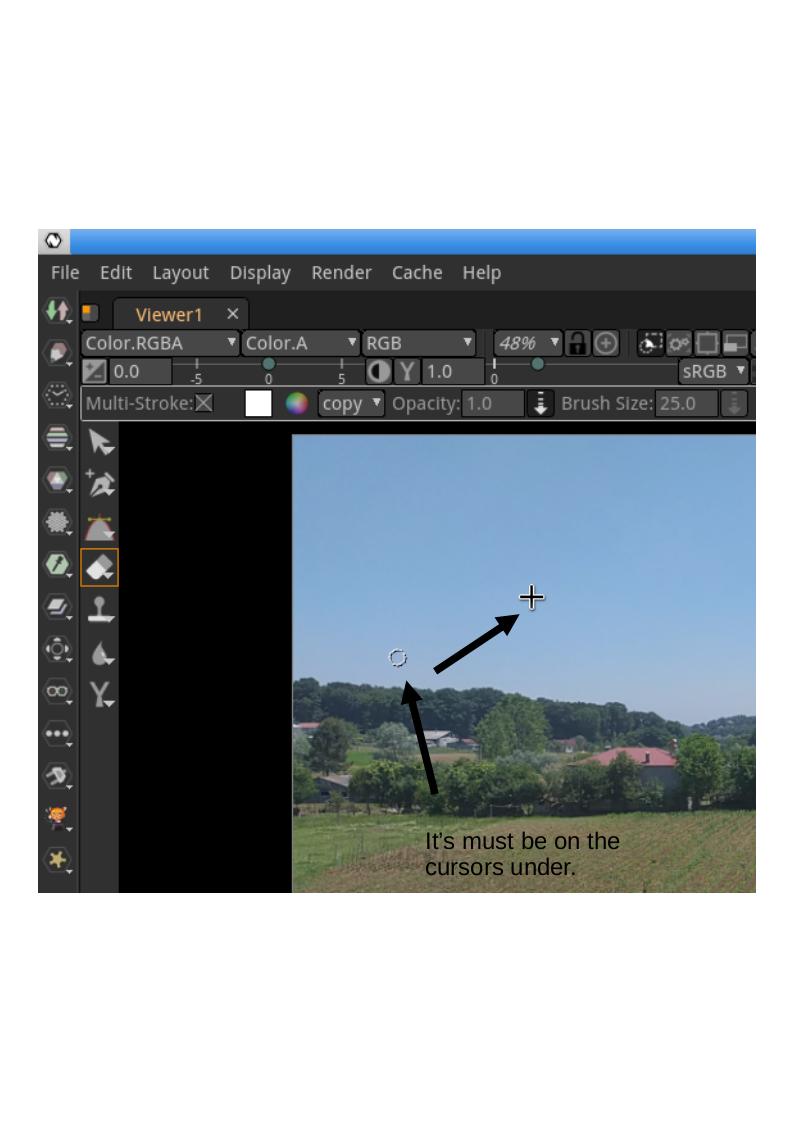This screenshot has width=794, height=1123.
Task: Open the Color.RGBA layer dropdown
Action: pos(160,343)
